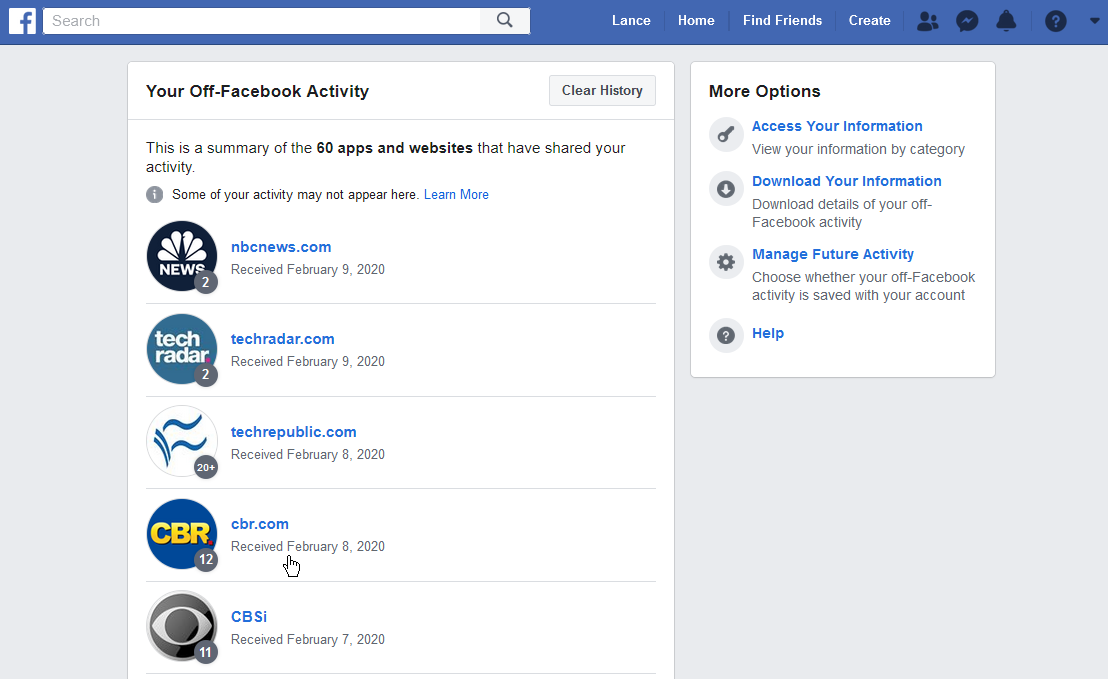The image size is (1108, 679).
Task: Click the Search input field
Action: (262, 20)
